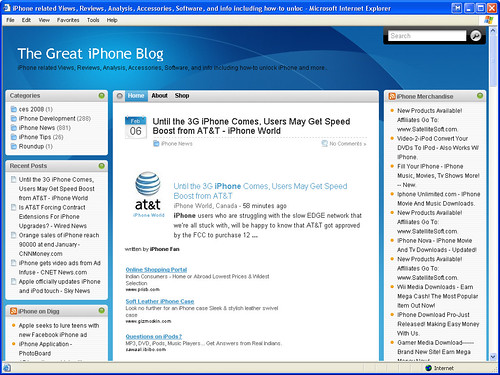The image size is (500, 375).
Task: Open the Favorites menu
Action: (68, 20)
